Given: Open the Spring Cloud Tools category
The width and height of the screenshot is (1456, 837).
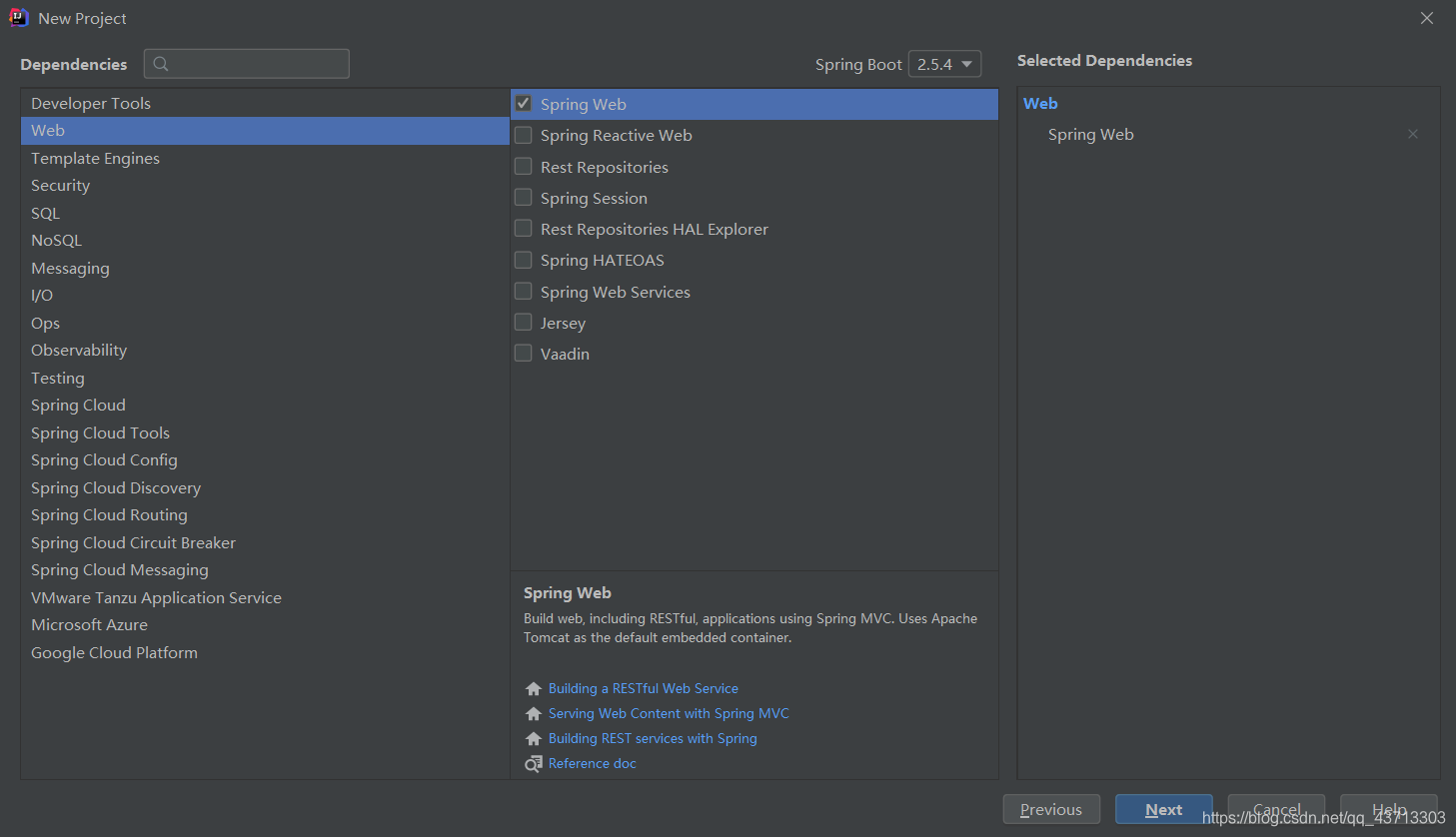Looking at the screenshot, I should point(265,432).
